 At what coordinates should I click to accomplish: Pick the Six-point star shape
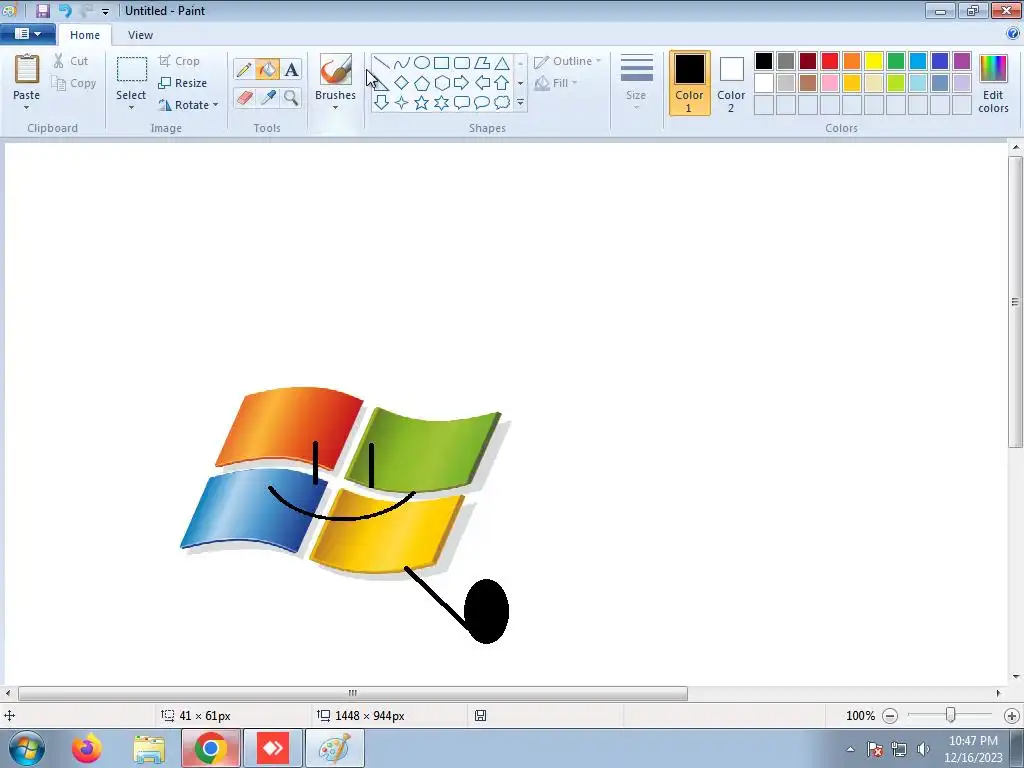click(441, 103)
